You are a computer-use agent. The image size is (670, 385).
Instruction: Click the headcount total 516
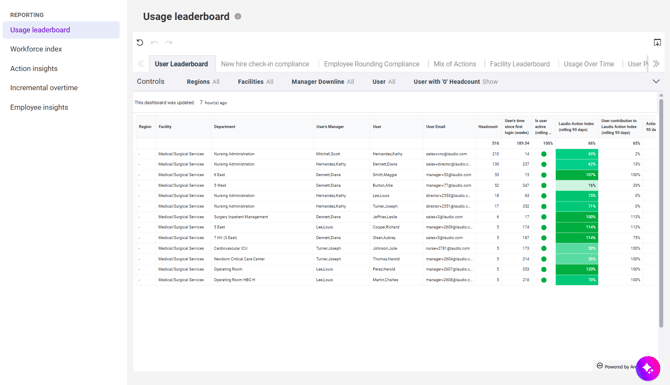pos(495,143)
